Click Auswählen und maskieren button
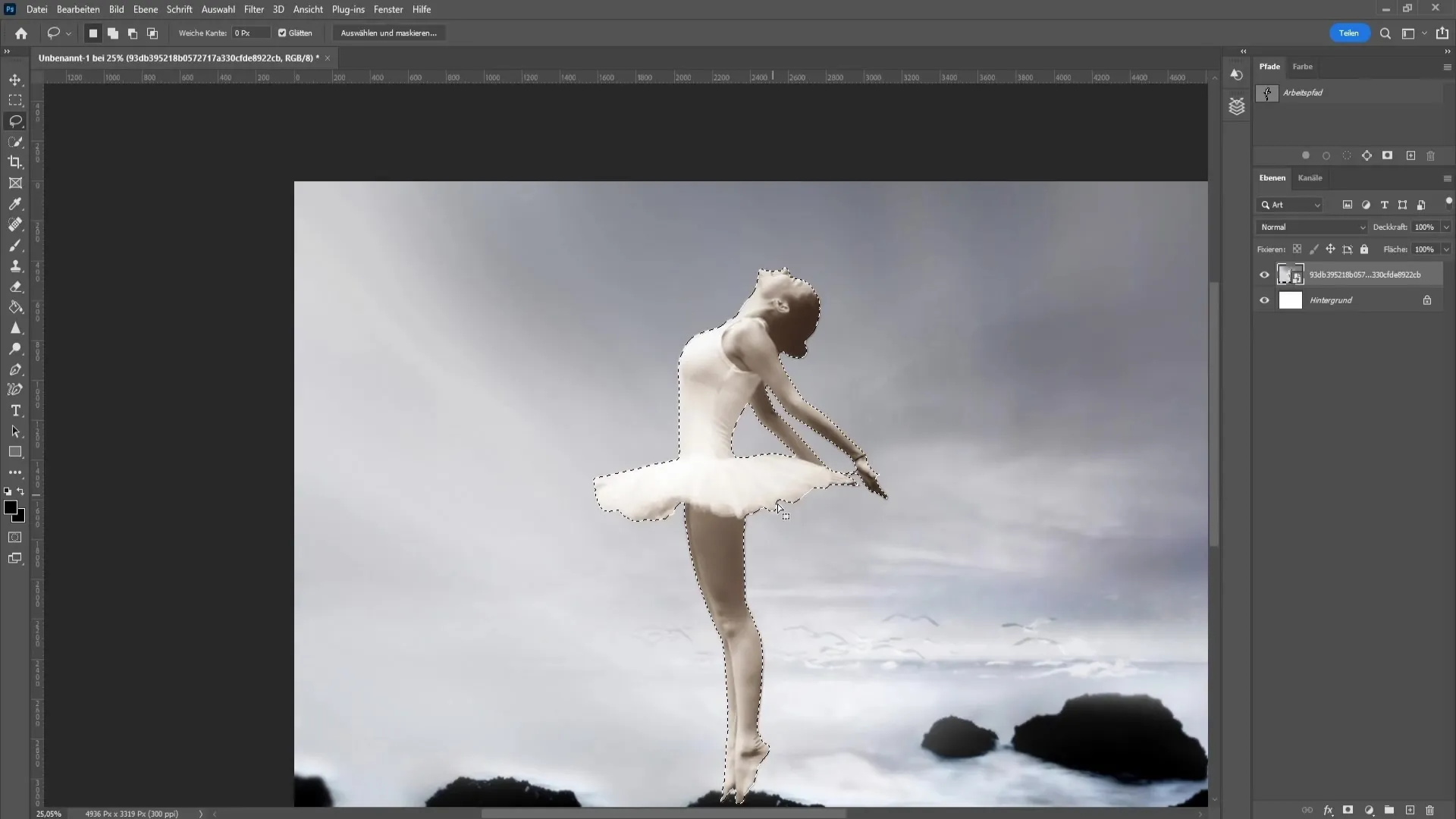 (389, 33)
